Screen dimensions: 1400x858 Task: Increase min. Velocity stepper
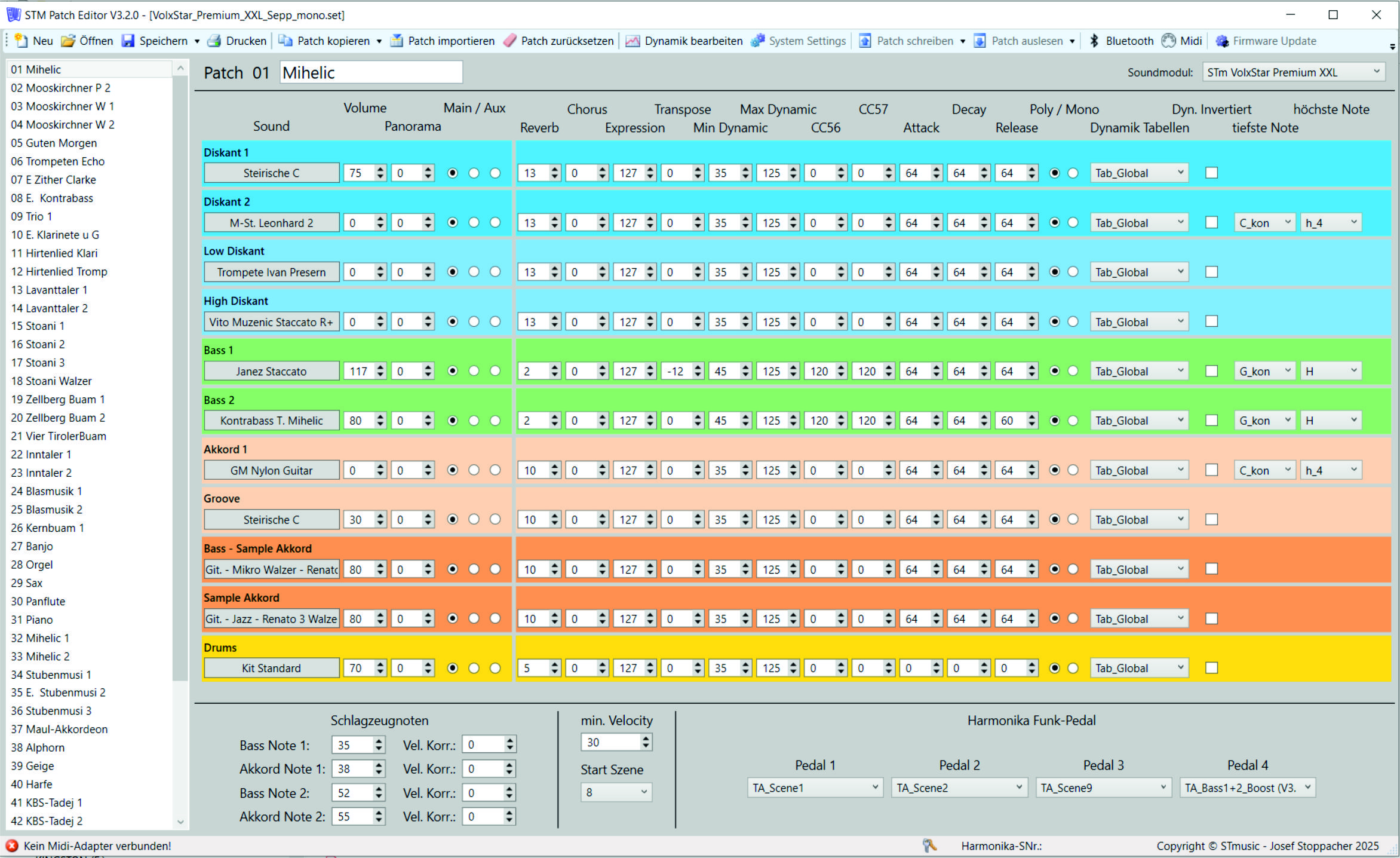(x=646, y=739)
